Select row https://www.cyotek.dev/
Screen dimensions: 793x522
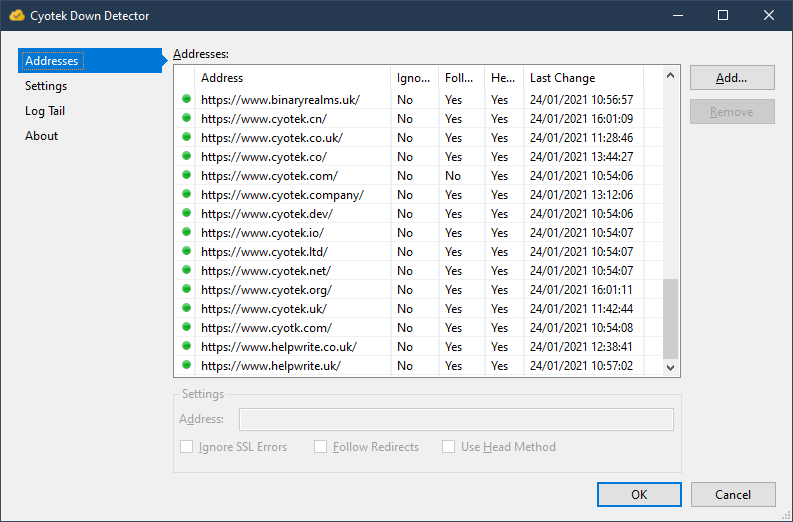pyautogui.click(x=419, y=213)
